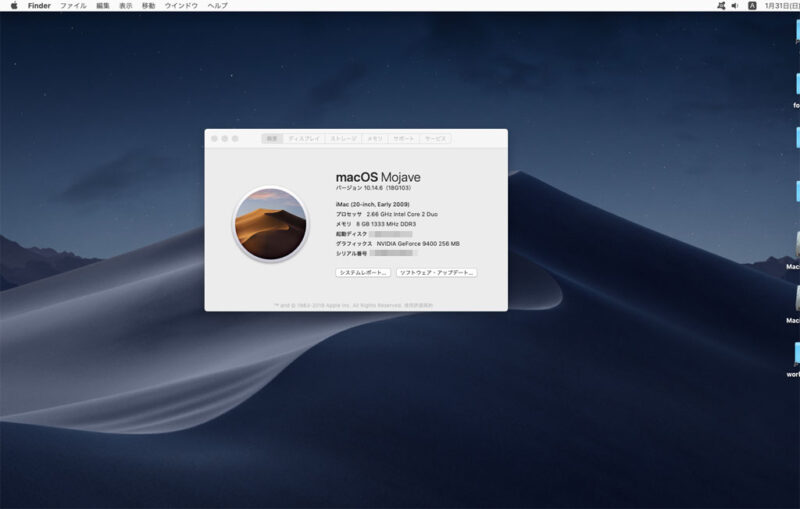Screen dimensions: 800x509
Task: Open the 編集 menu
Action: [103, 6]
